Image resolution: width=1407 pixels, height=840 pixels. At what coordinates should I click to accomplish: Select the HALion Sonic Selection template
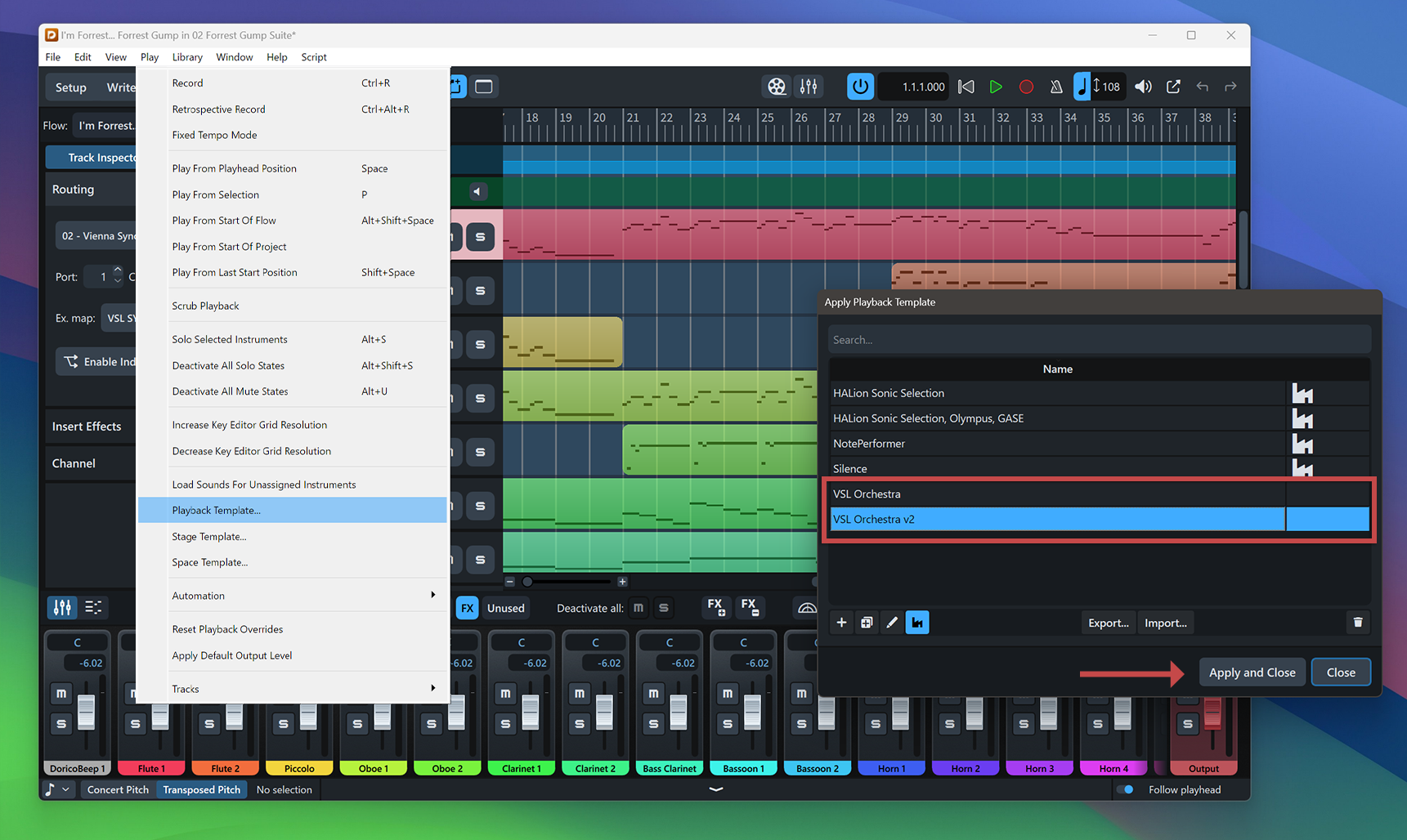click(x=1099, y=393)
